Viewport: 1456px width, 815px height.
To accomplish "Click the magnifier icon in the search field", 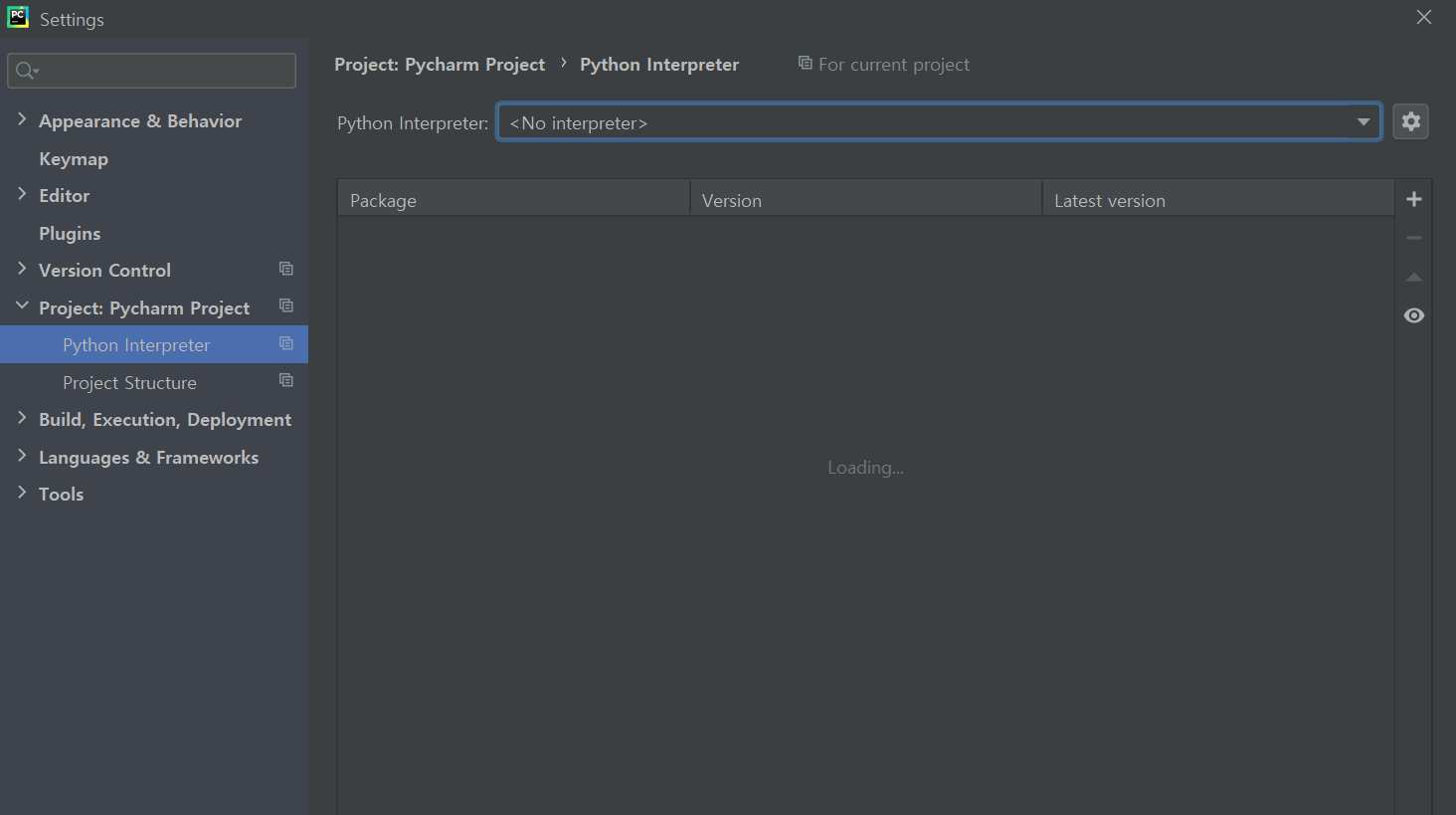I will point(27,71).
